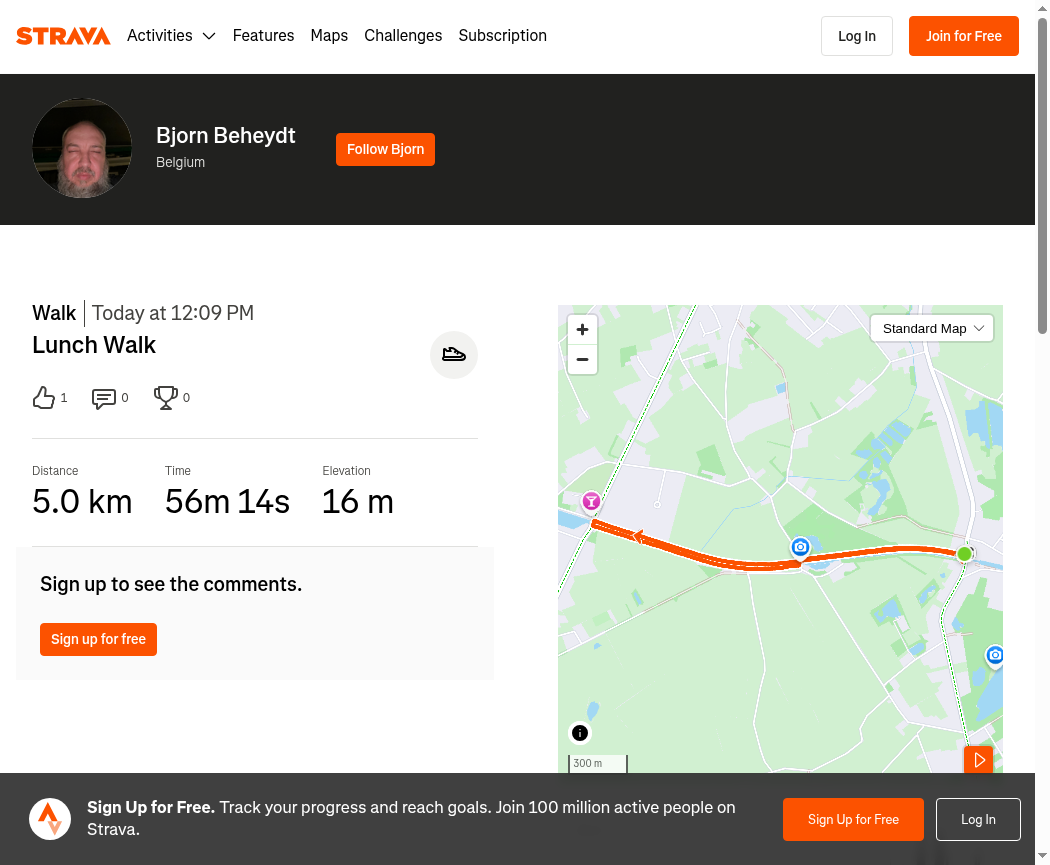Zoom in on the map
This screenshot has height=865, width=1050.
[x=582, y=329]
